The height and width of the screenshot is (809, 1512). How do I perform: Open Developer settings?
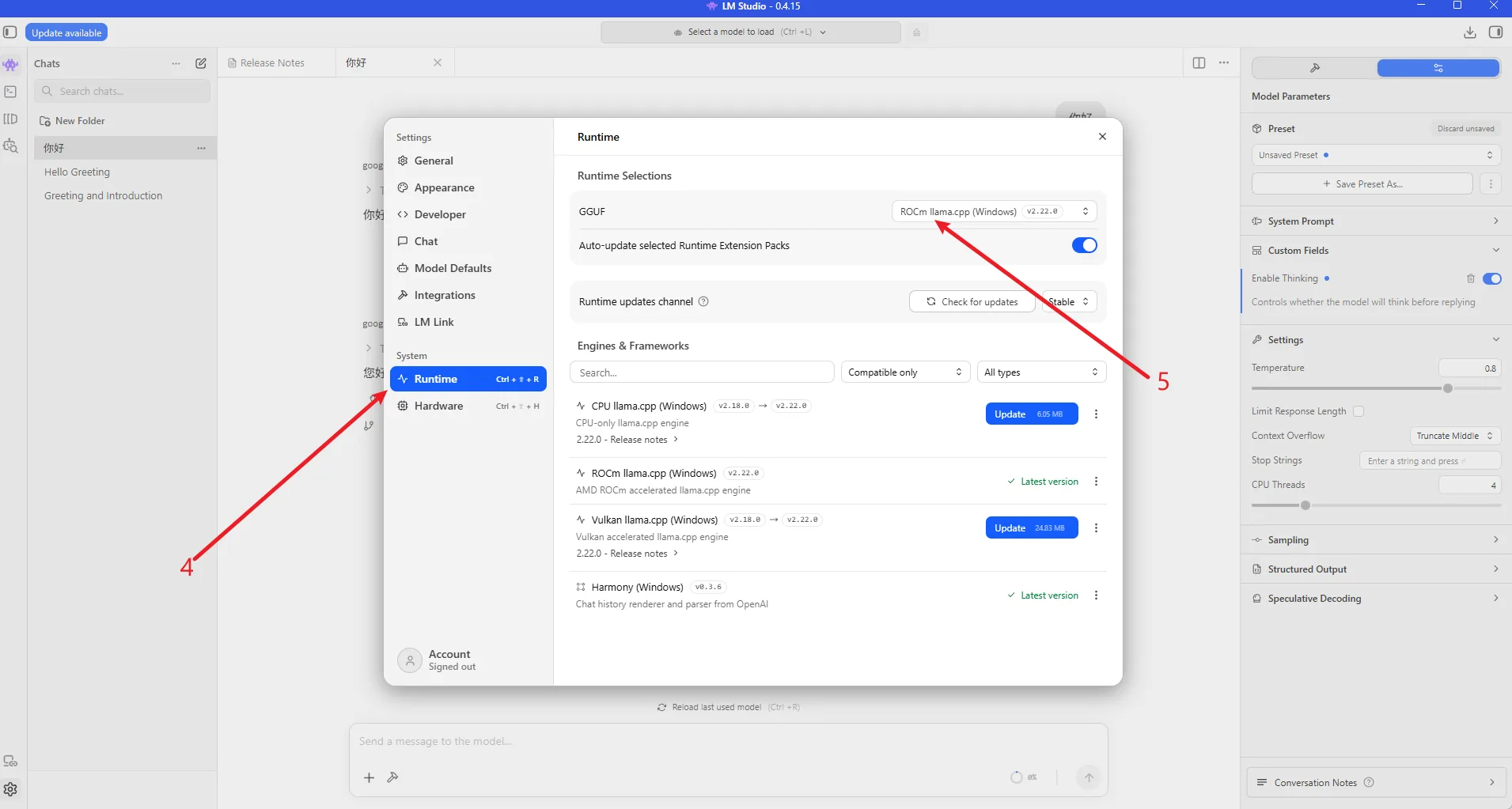[468, 214]
